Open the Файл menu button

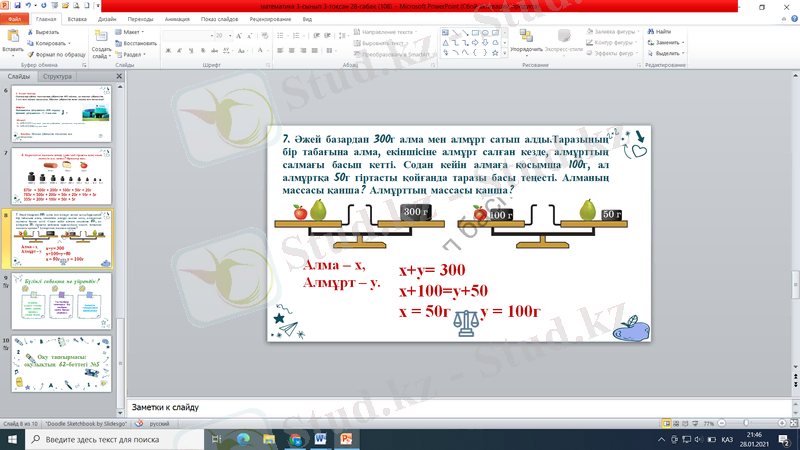(14, 19)
